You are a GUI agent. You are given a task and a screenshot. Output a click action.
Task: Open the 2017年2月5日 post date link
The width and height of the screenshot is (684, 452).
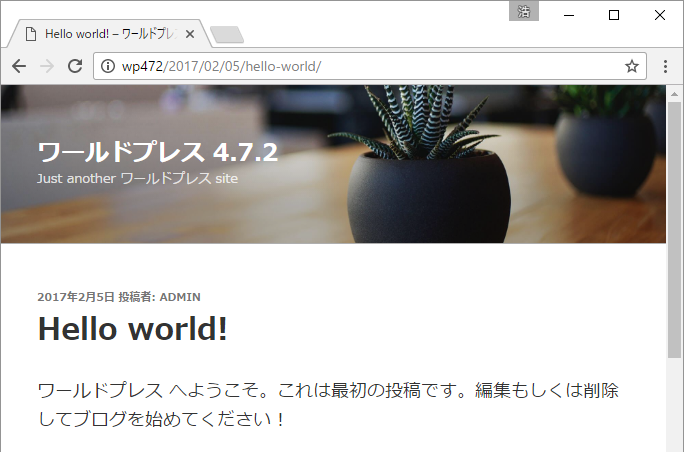75,297
